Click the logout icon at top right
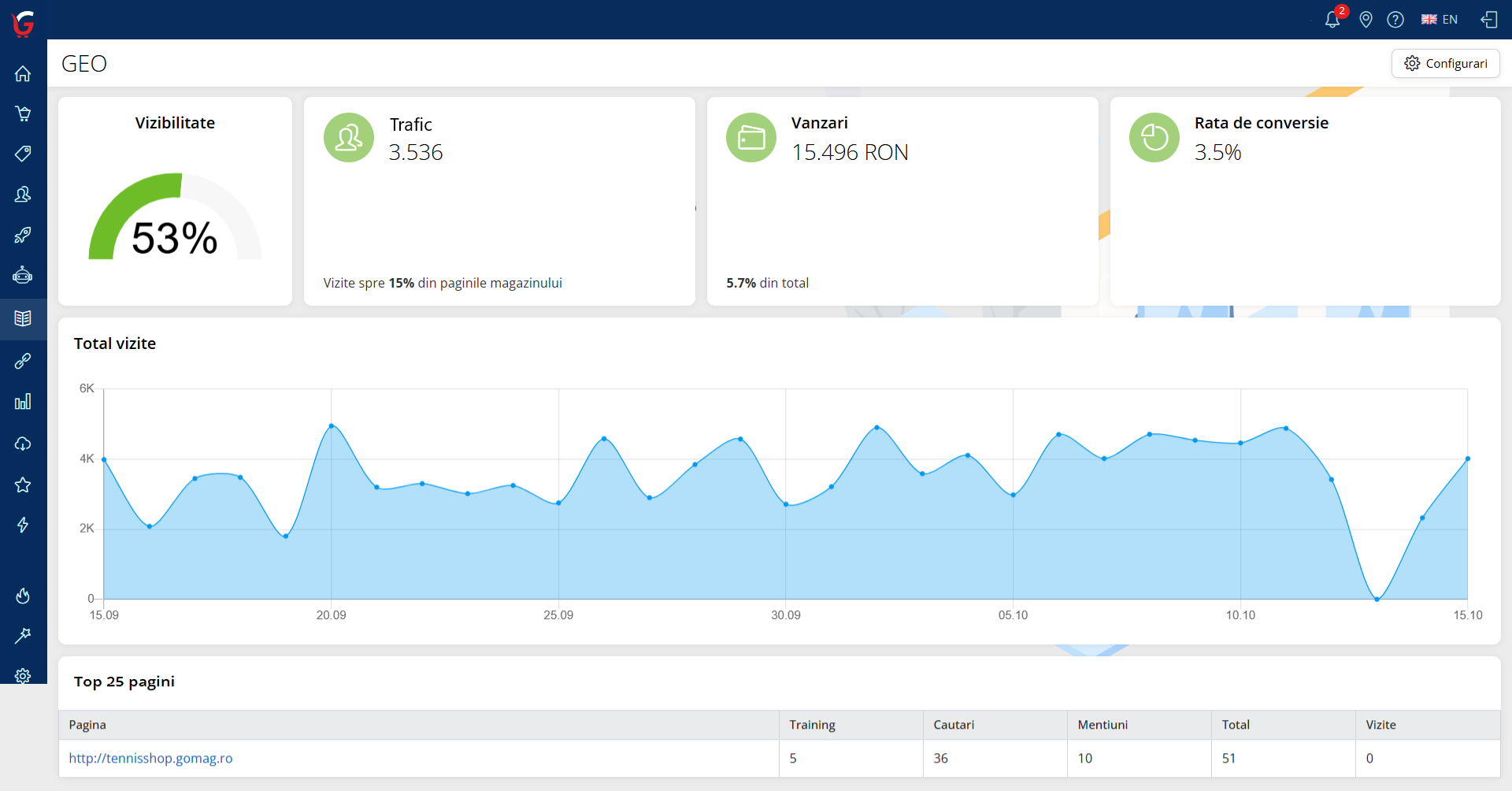Screen dimensions: 1512x791 [1489, 20]
